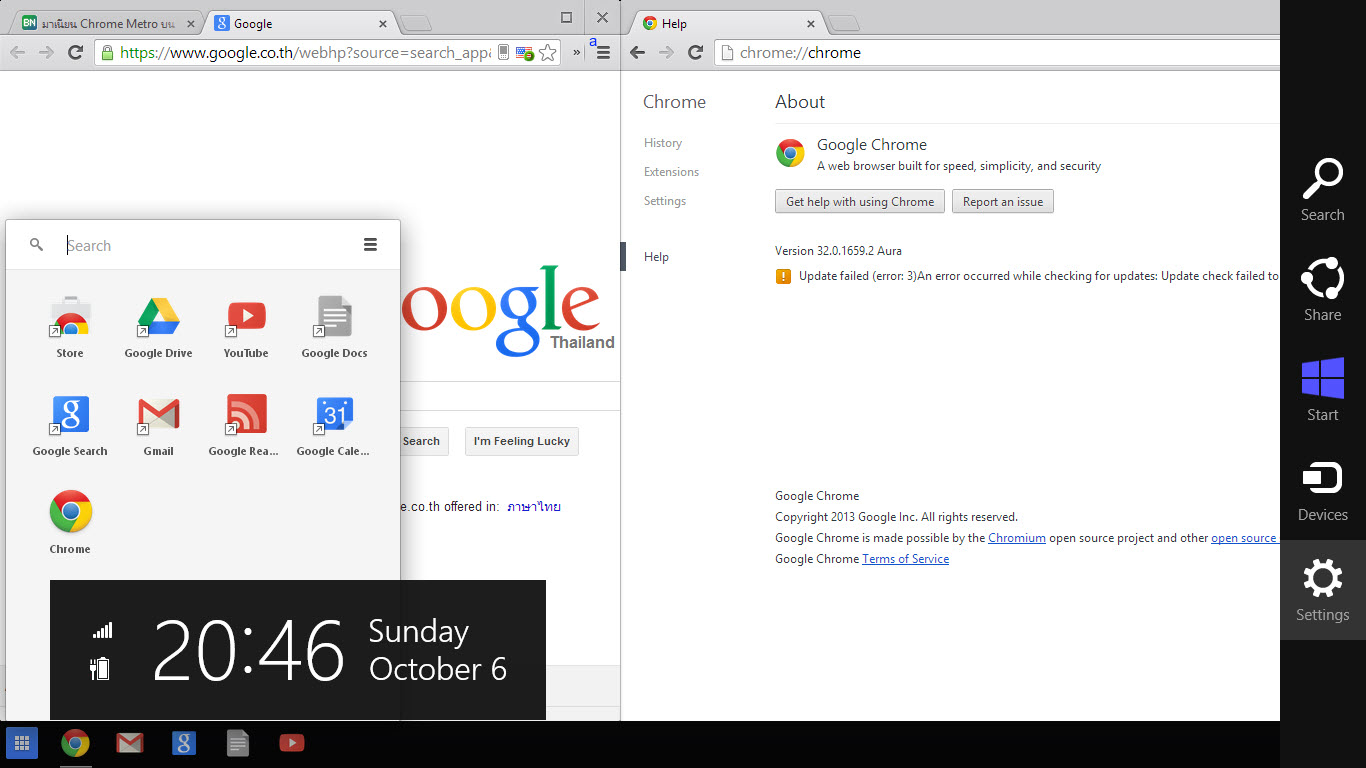Open a new tab in left window
The height and width of the screenshot is (768, 1366).
415,24
